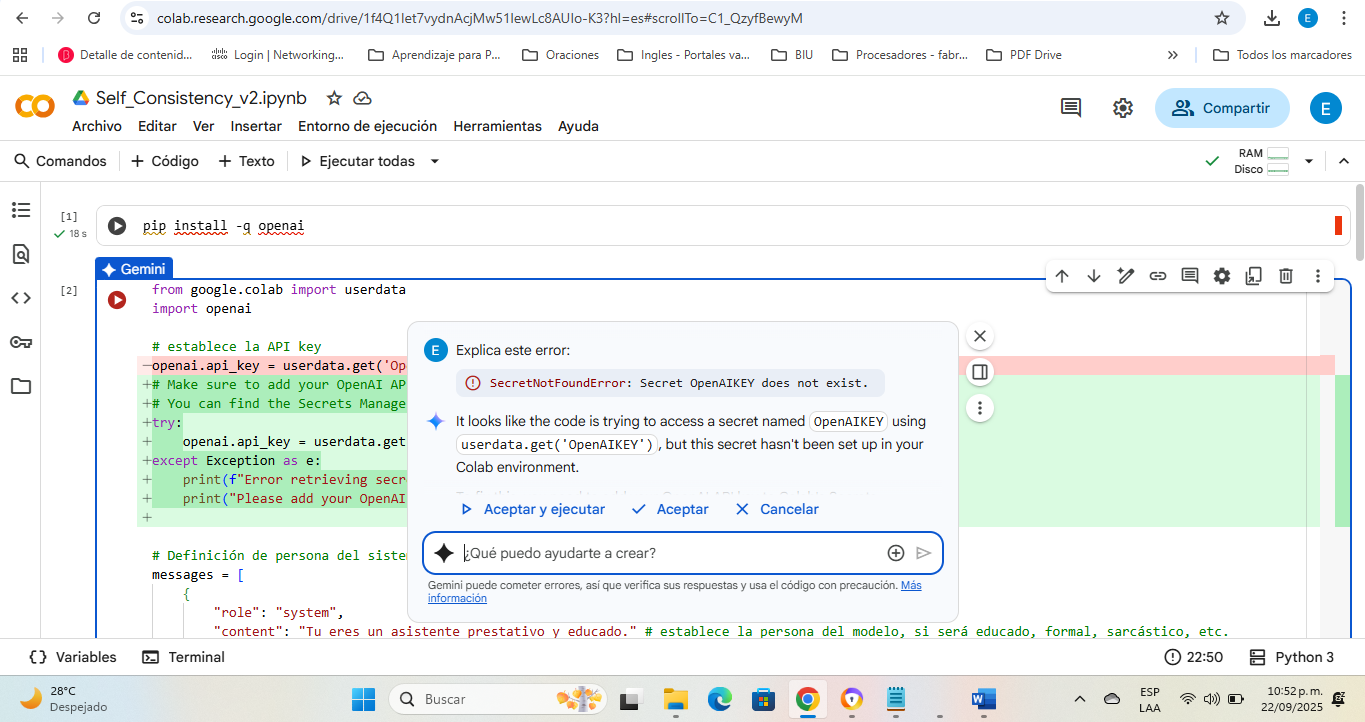This screenshot has width=1365, height=722.
Task: Move cell down with the arrow icon
Action: (1094, 276)
